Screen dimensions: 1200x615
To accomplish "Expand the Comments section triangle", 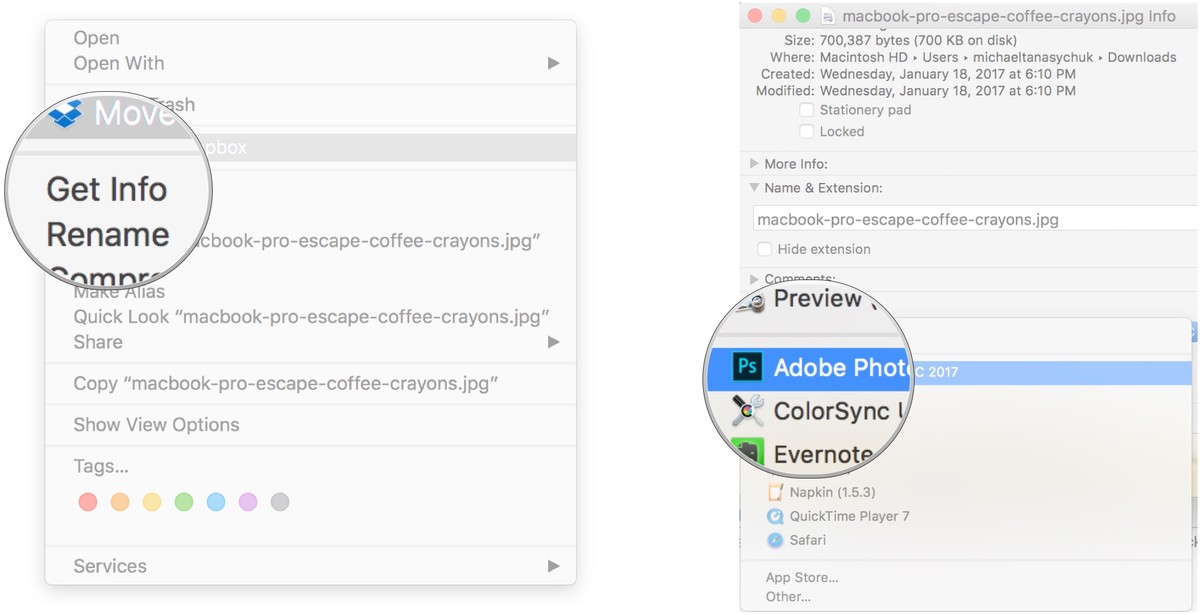I will coord(754,279).
